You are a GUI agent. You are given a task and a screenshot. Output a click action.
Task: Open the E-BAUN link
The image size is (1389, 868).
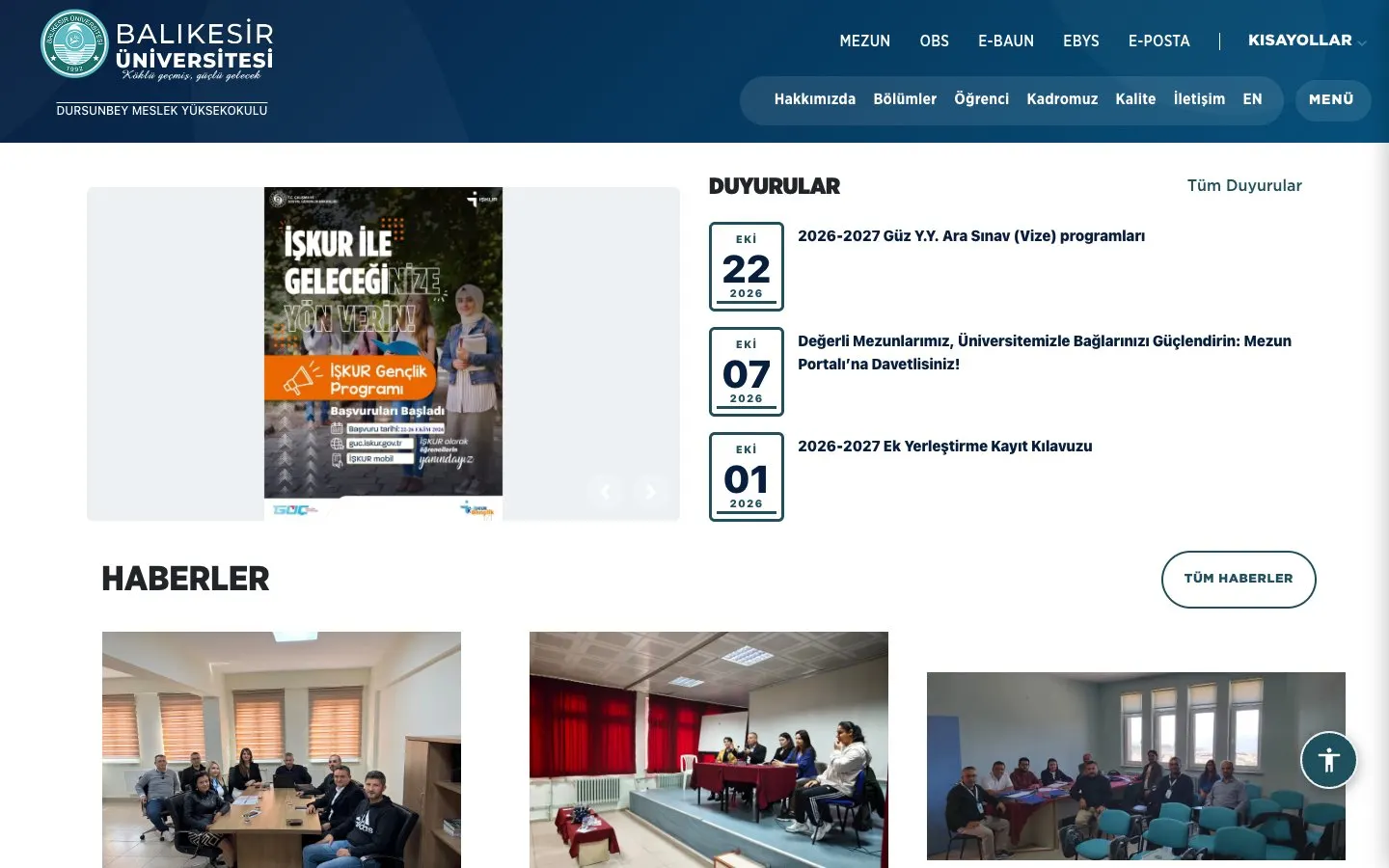pos(1006,41)
